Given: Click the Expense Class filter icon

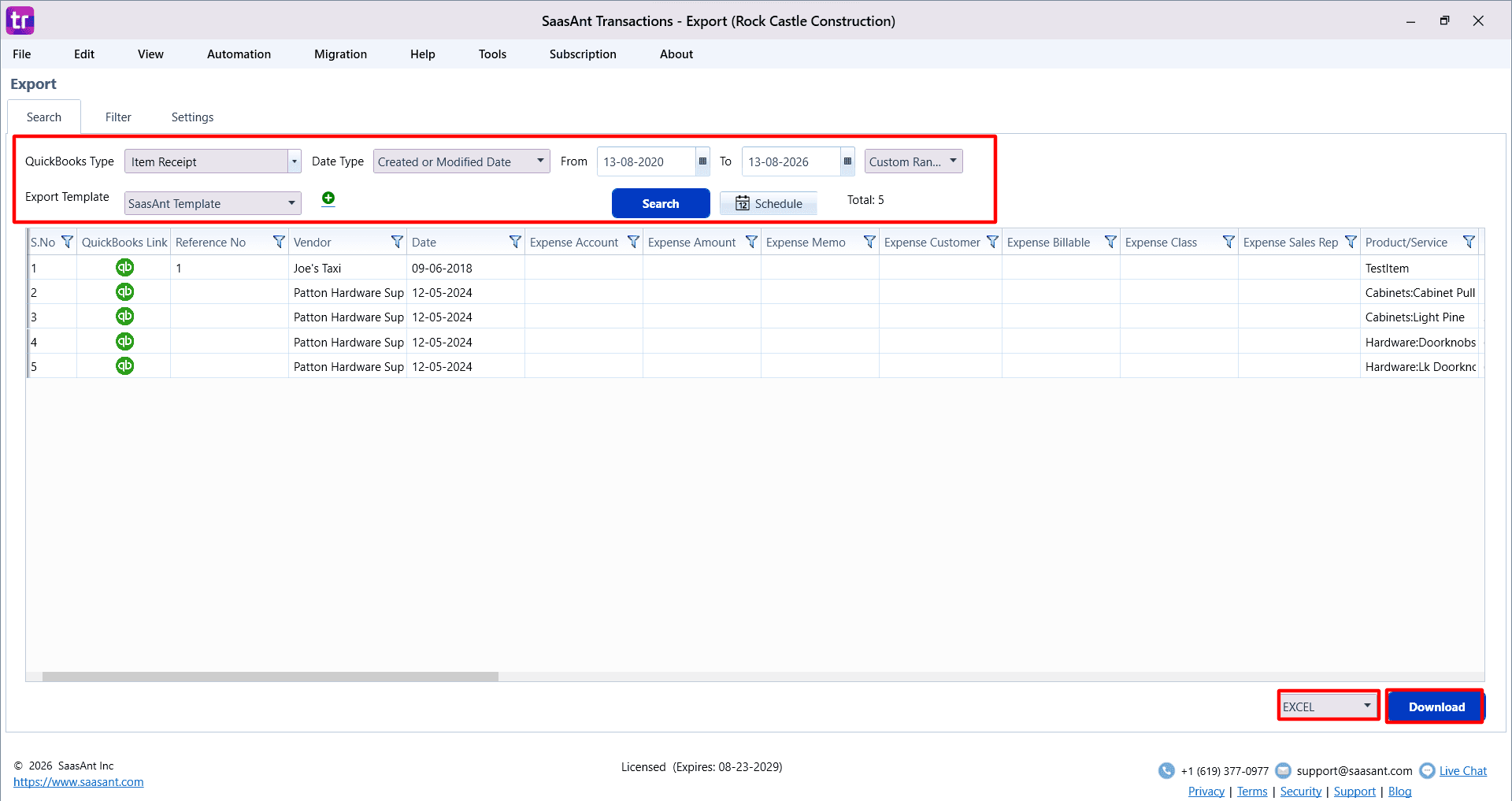Looking at the screenshot, I should (x=1228, y=242).
